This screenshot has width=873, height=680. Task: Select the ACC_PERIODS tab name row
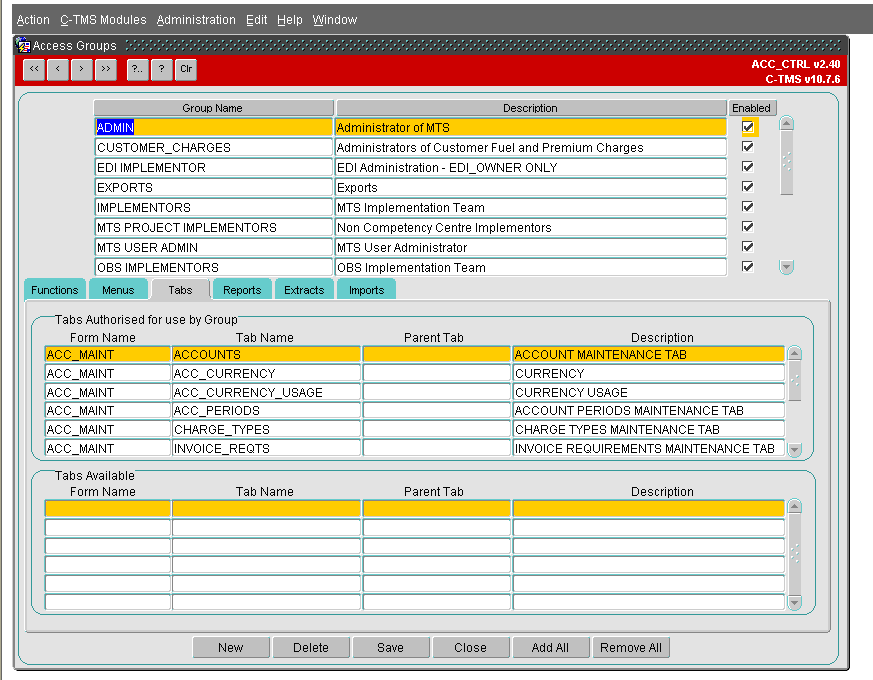[266, 411]
